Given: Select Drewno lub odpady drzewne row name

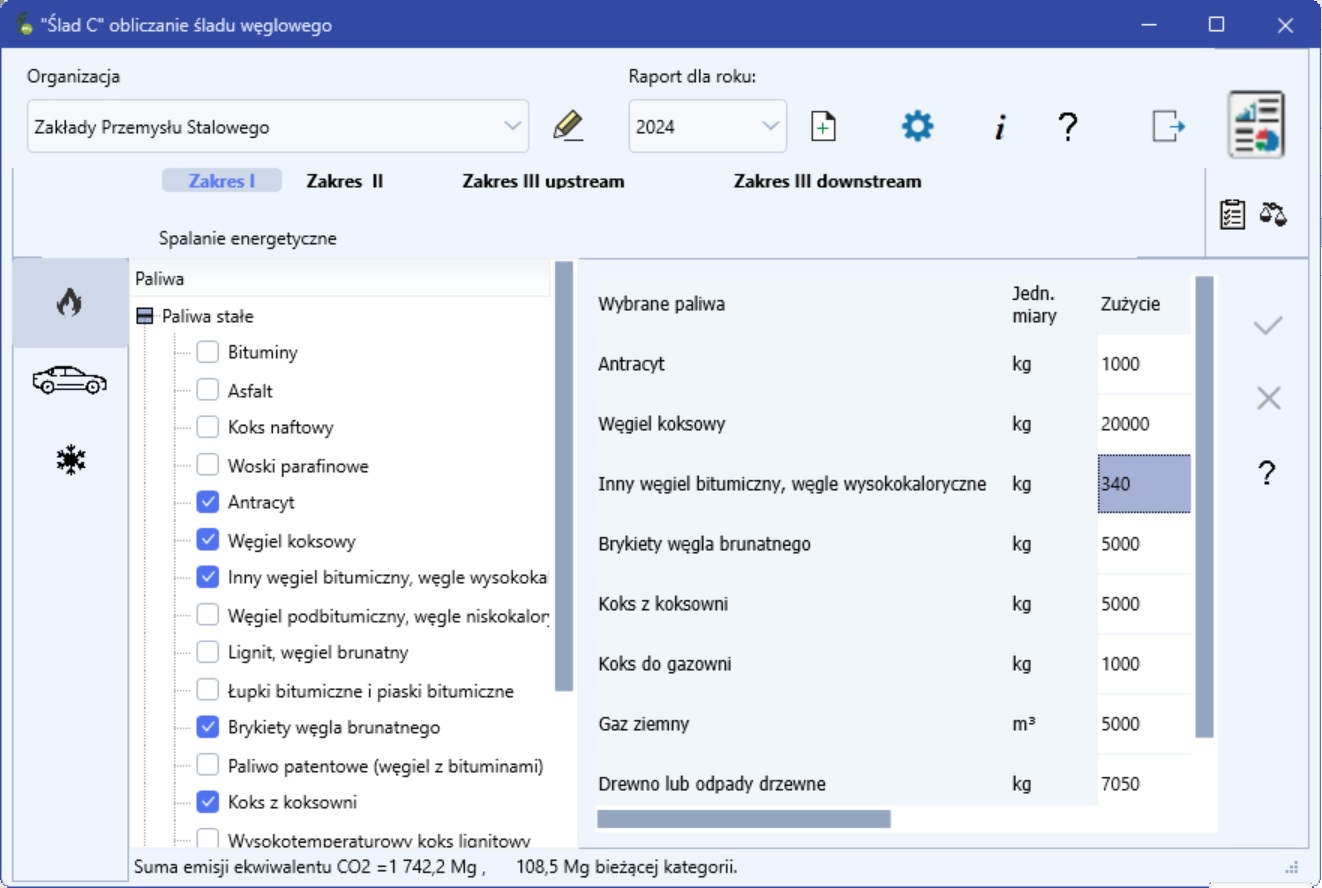Looking at the screenshot, I should pos(712,784).
